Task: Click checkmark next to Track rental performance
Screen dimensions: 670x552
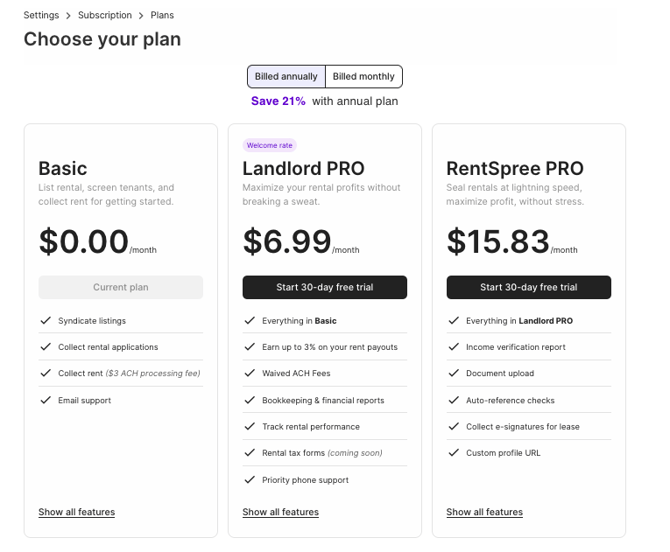Action: click(x=250, y=427)
